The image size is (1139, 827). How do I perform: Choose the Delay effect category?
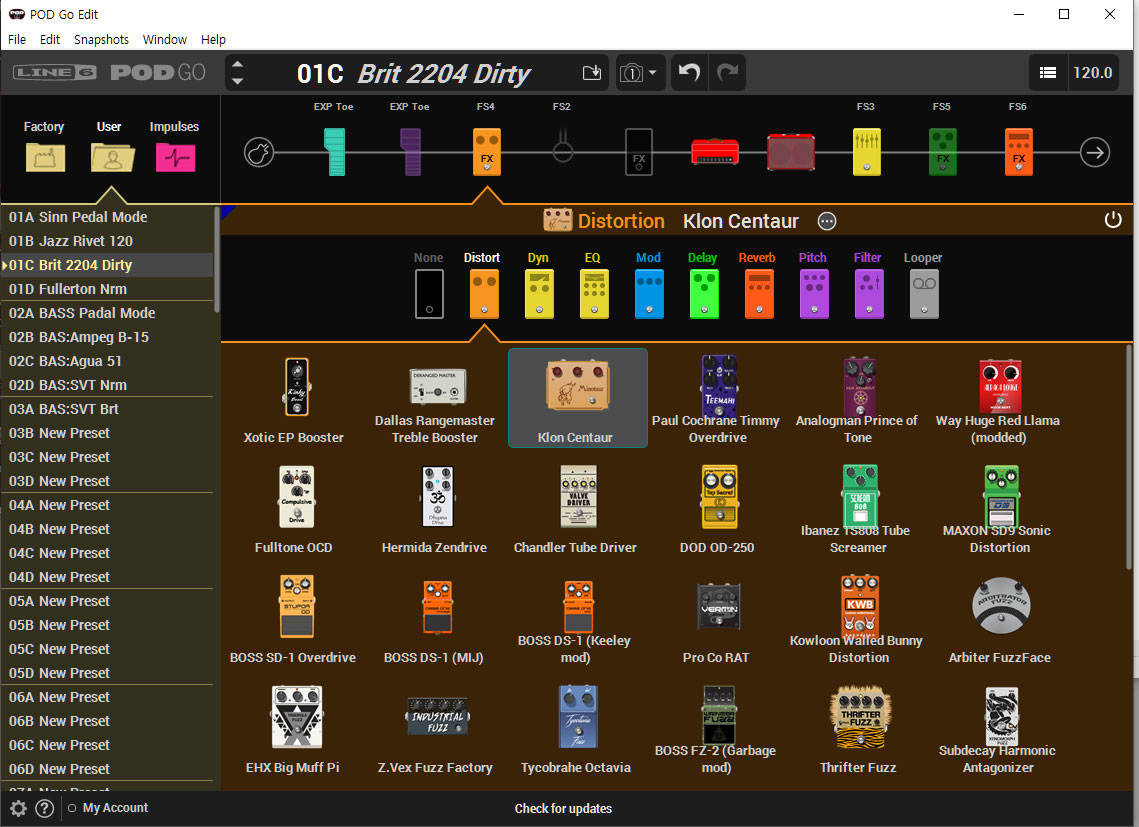pyautogui.click(x=703, y=285)
